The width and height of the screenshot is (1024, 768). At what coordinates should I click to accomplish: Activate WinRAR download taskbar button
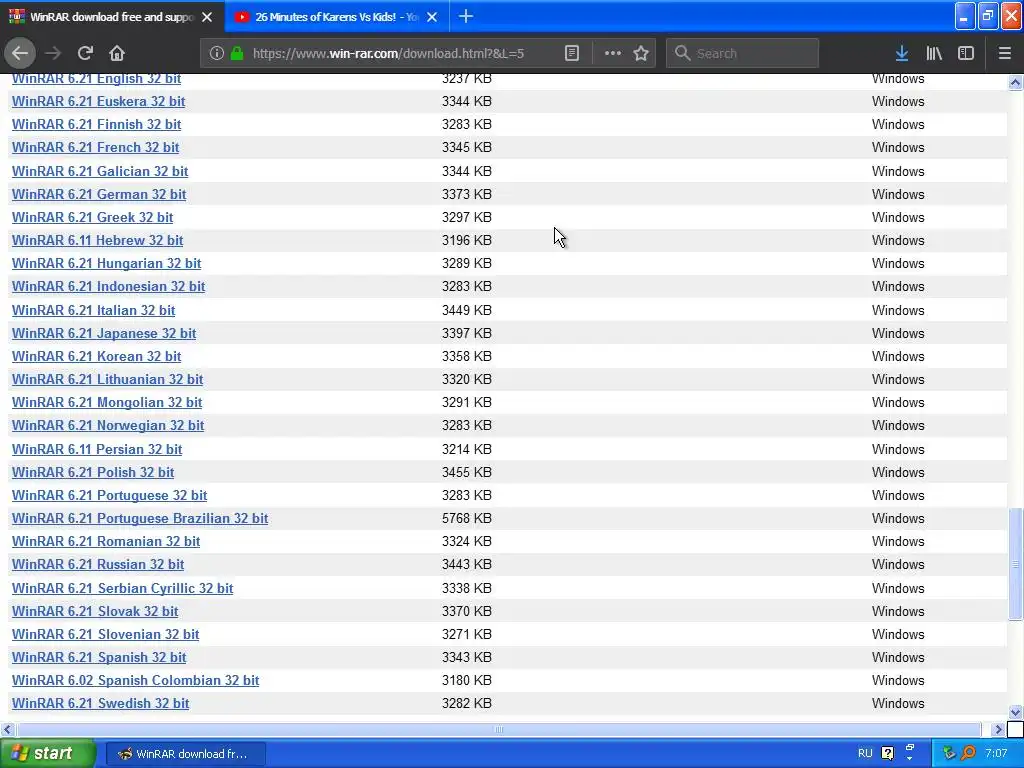click(x=185, y=754)
